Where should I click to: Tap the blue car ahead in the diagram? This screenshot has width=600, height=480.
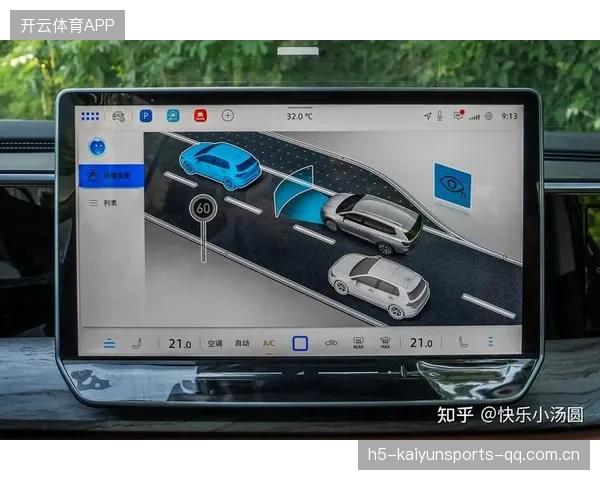[x=221, y=165]
